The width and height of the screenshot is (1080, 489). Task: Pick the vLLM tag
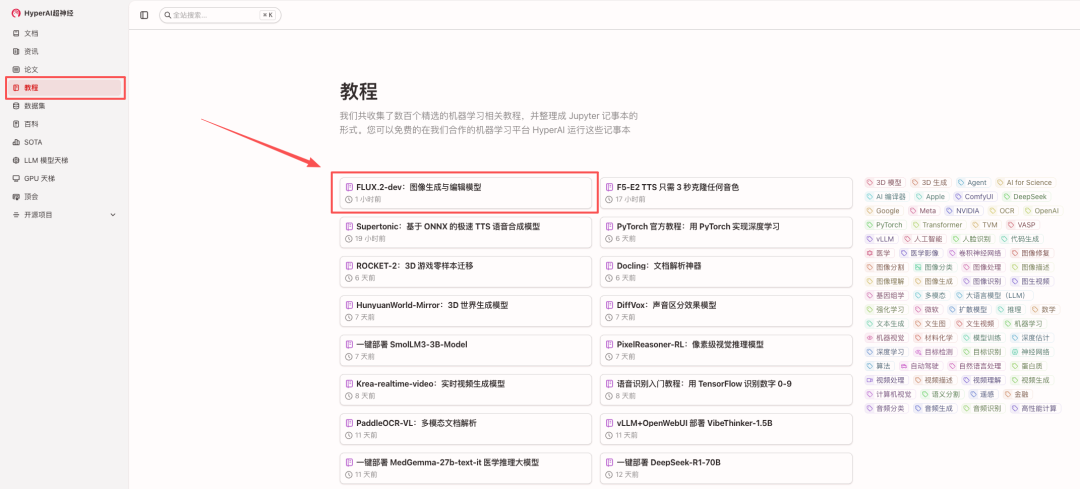[x=880, y=239]
